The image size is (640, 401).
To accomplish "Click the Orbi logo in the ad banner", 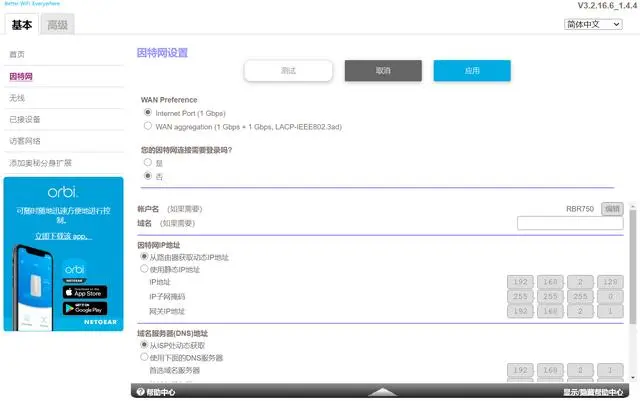I will pyautogui.click(x=63, y=192).
